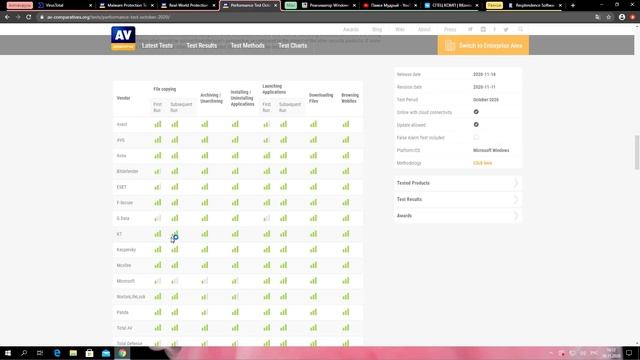This screenshot has width=640, height=360.
Task: Open a new tab with the plus icon
Action: coord(573,5)
